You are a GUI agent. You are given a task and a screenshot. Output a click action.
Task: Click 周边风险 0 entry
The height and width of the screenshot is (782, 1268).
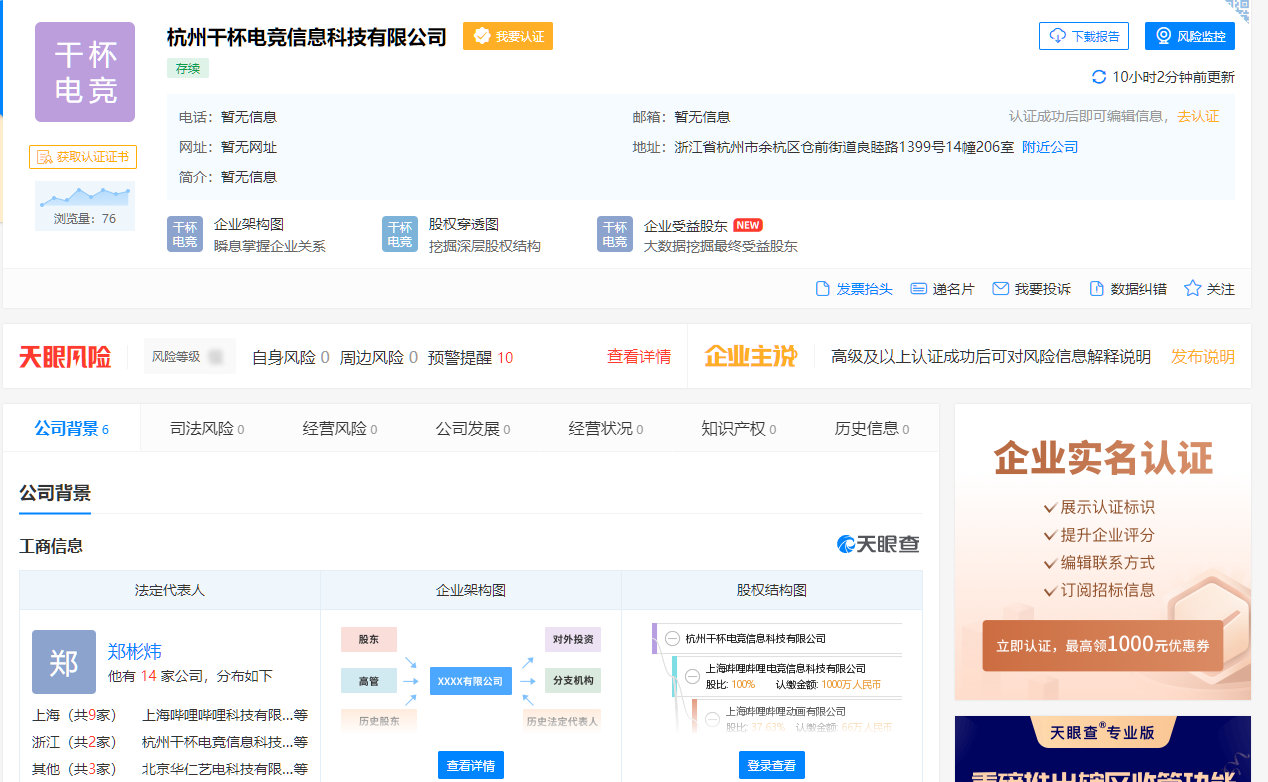coord(379,357)
